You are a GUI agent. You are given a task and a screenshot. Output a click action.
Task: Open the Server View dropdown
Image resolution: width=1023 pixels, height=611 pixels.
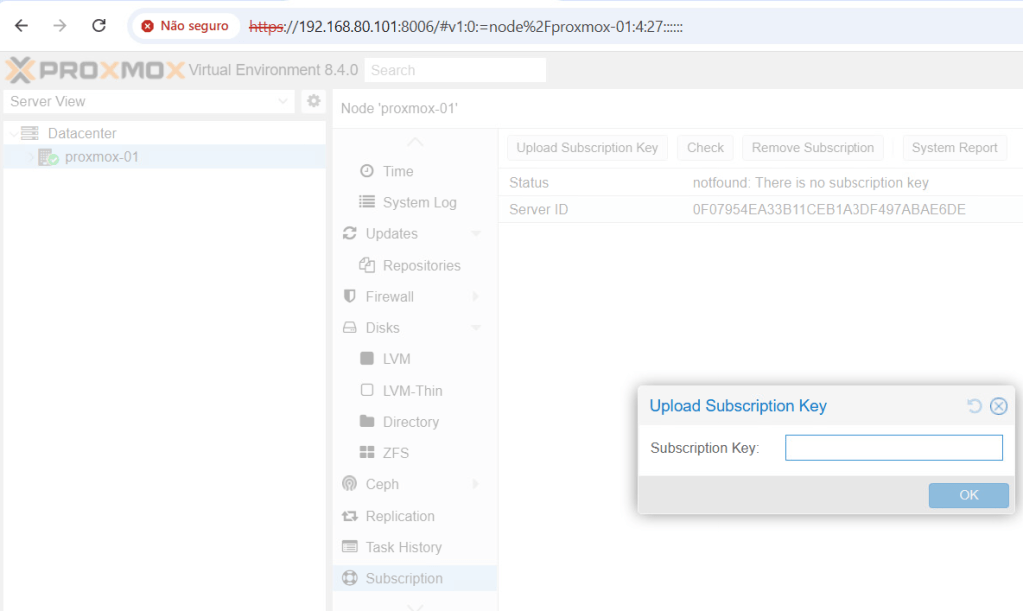pos(282,101)
